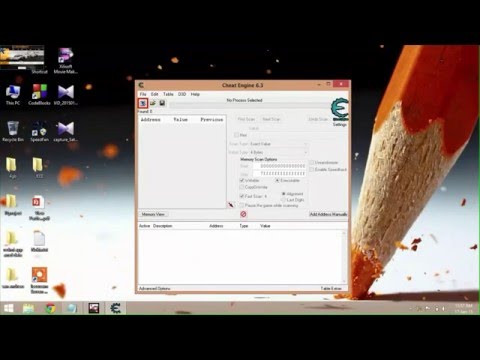Open the Xilisoft Movie Maker desktop icon
Image resolution: width=480 pixels, height=360 pixels.
[65, 61]
